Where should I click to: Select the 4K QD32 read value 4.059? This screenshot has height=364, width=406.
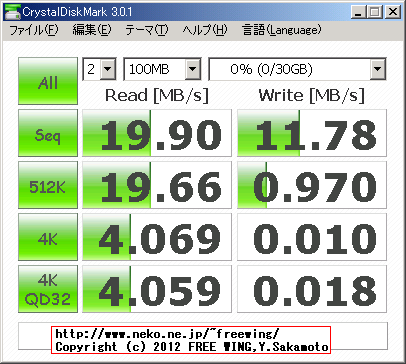tap(157, 289)
